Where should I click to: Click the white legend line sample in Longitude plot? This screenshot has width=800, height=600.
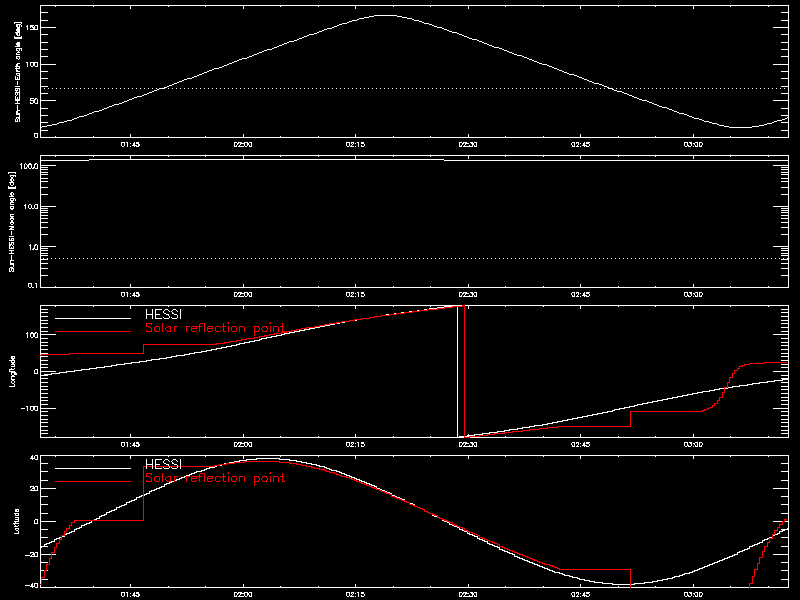[x=93, y=318]
